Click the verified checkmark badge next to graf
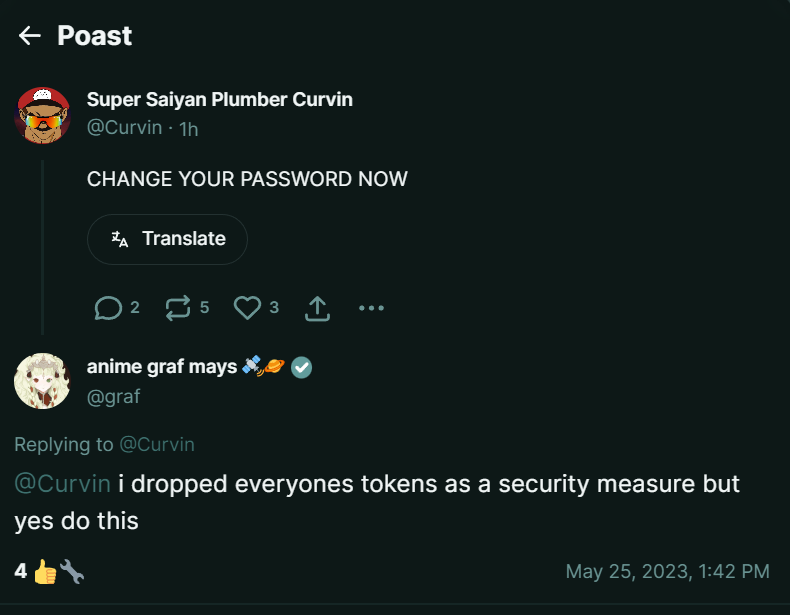This screenshot has height=615, width=790. [302, 368]
